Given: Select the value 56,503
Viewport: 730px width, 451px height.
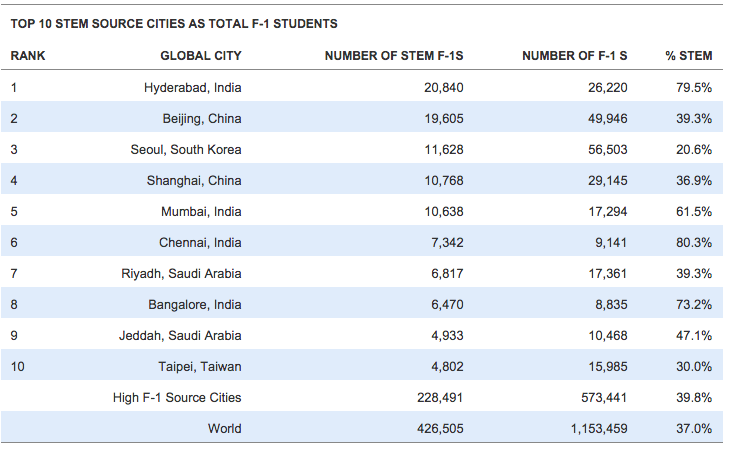Looking at the screenshot, I should click(x=608, y=149).
